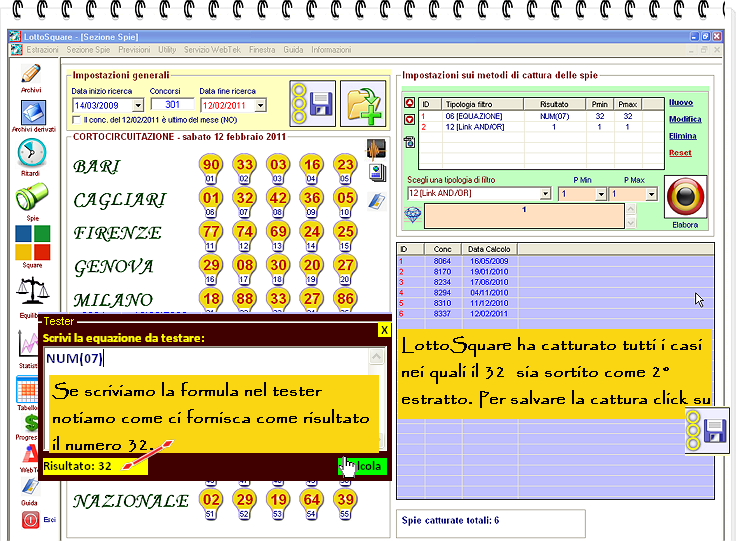
Task: Click the Tabellone calendar icon in sidebar
Action: [27, 389]
